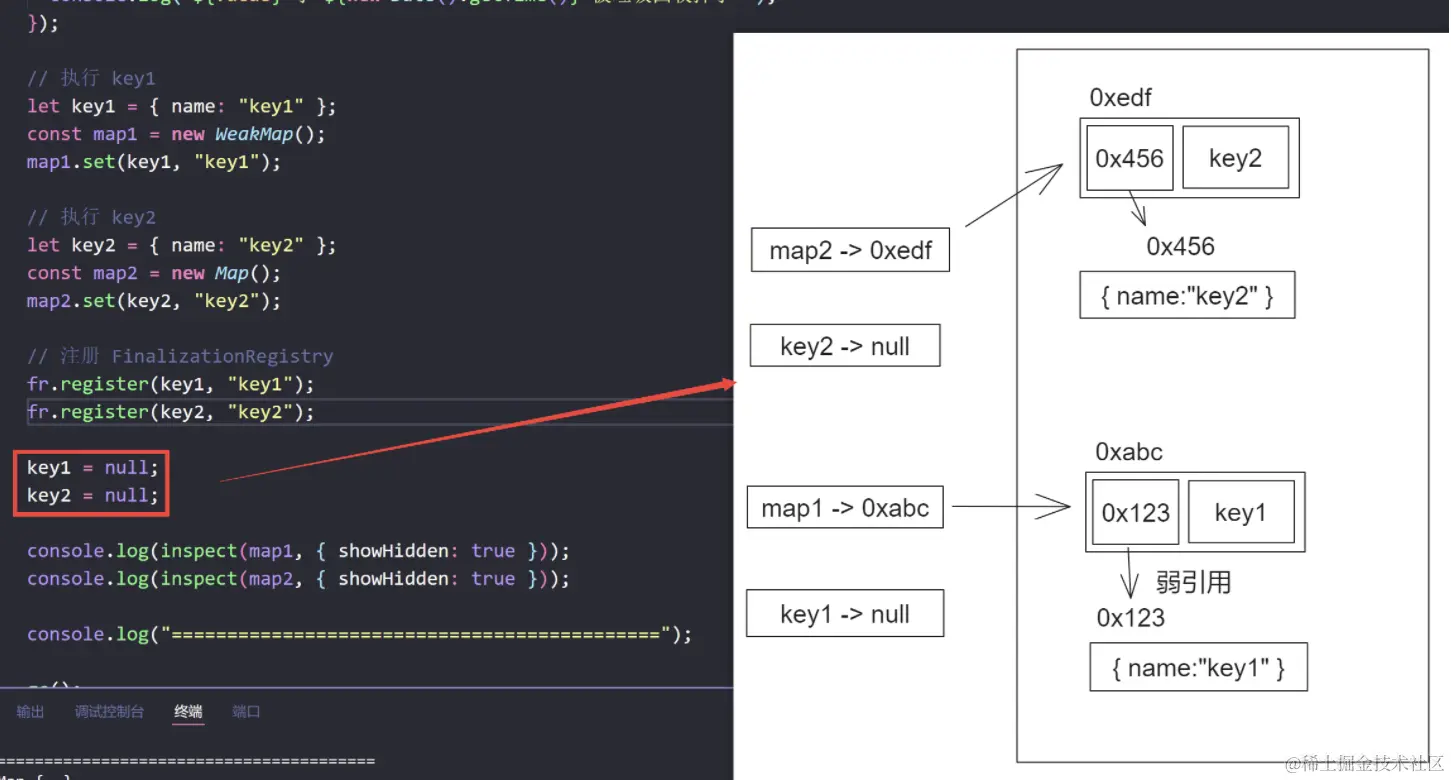The width and height of the screenshot is (1451, 780).
Task: Click the line fr.register(key1, "key1");
Action: [x=171, y=384]
